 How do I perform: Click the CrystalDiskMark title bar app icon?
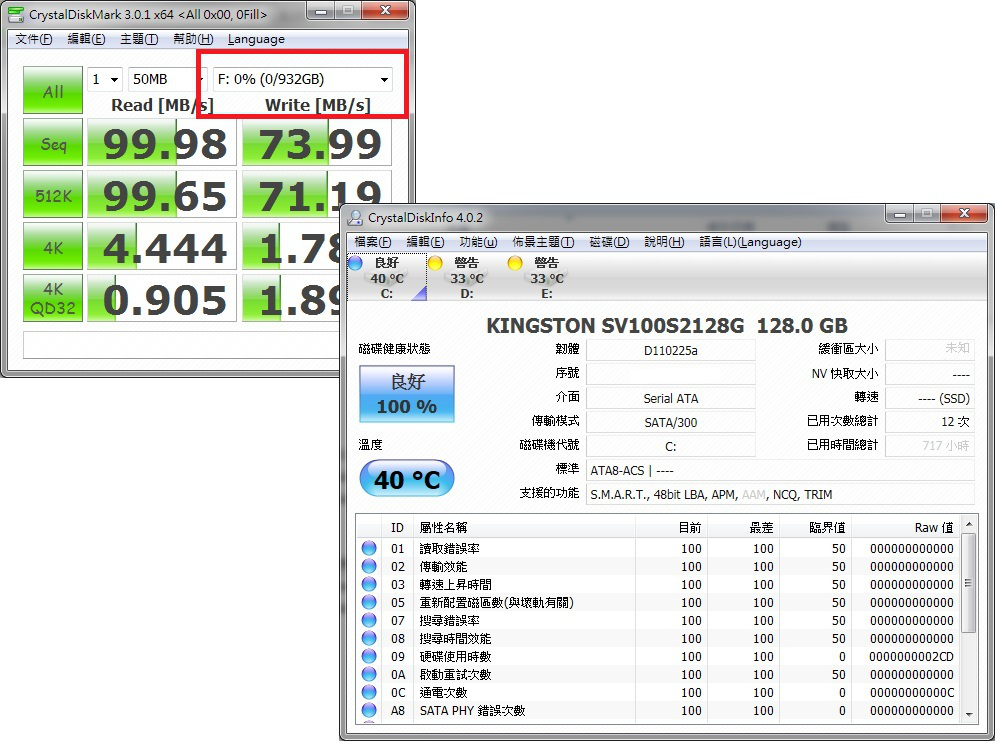pyautogui.click(x=16, y=14)
